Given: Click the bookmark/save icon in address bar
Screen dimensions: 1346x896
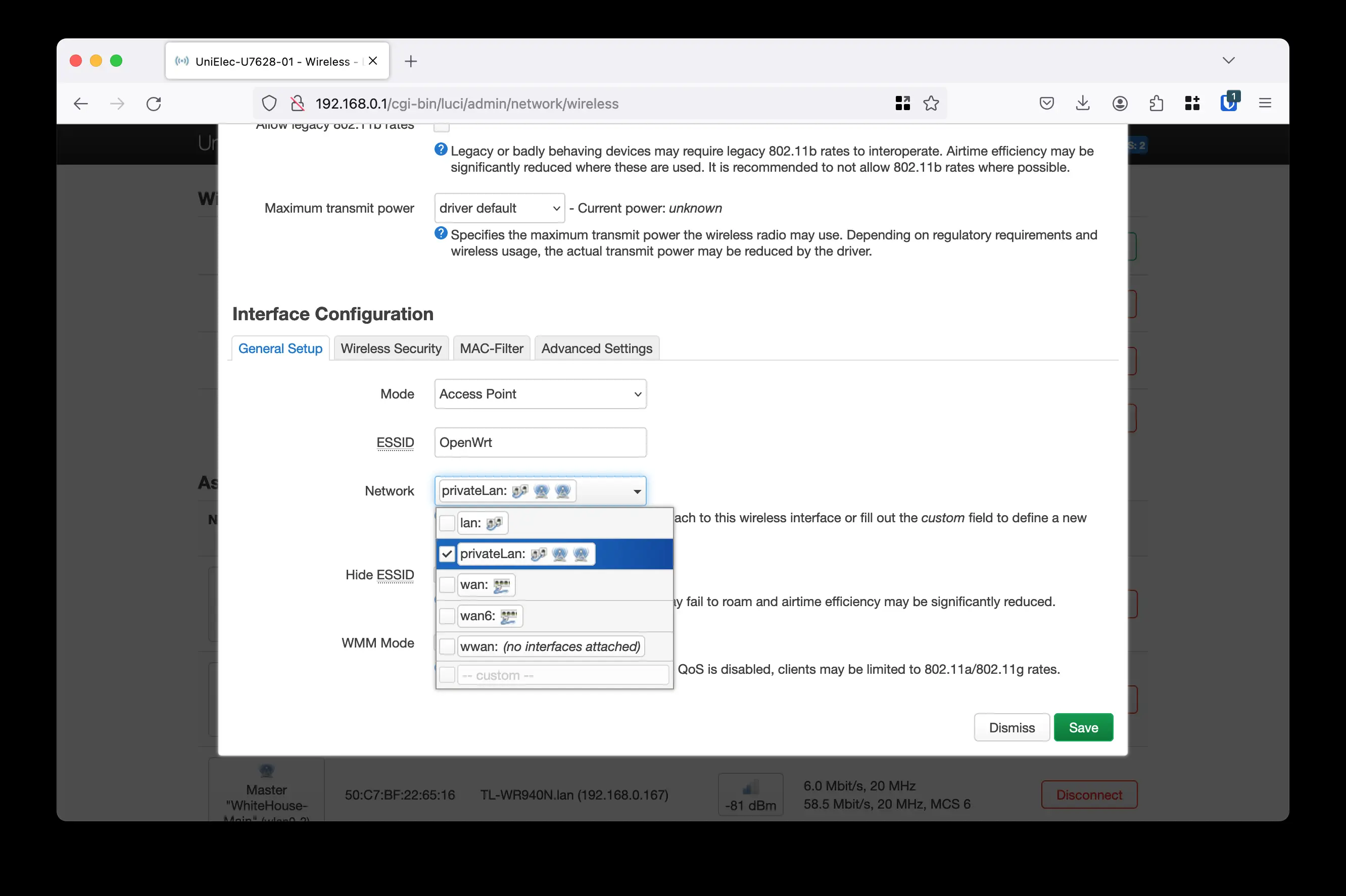Looking at the screenshot, I should point(931,103).
